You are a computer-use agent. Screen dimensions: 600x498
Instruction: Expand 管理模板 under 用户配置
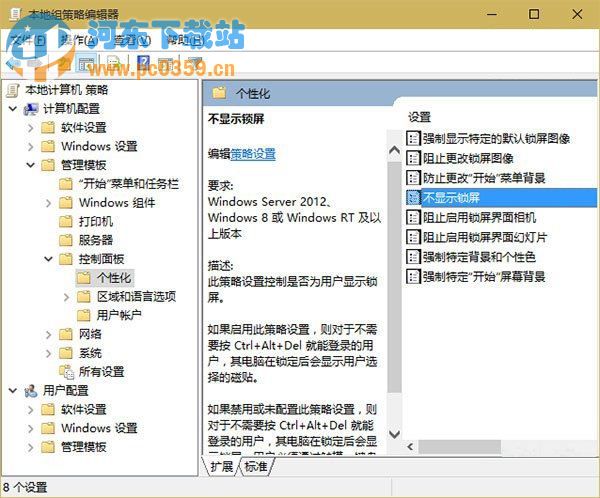[31, 447]
